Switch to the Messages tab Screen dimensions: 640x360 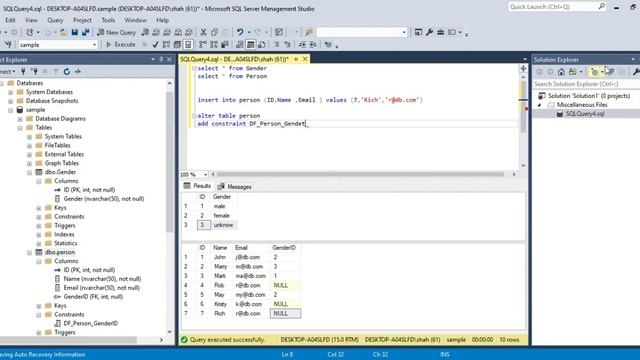[x=235, y=187]
